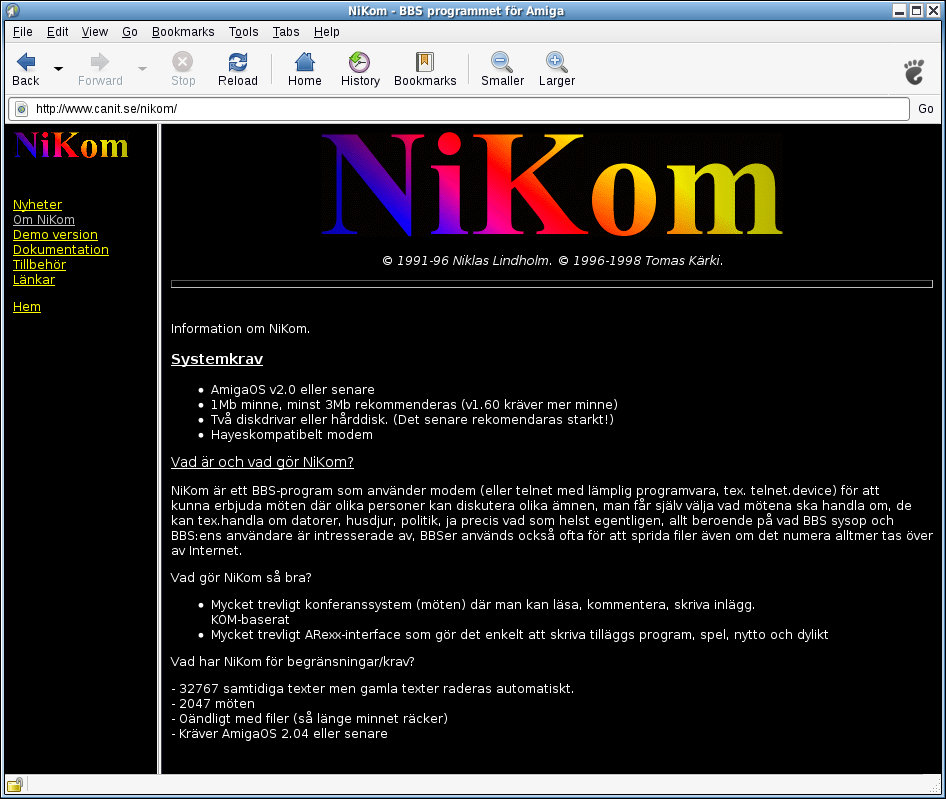
Task: Click the Go button beside address bar
Action: (925, 109)
